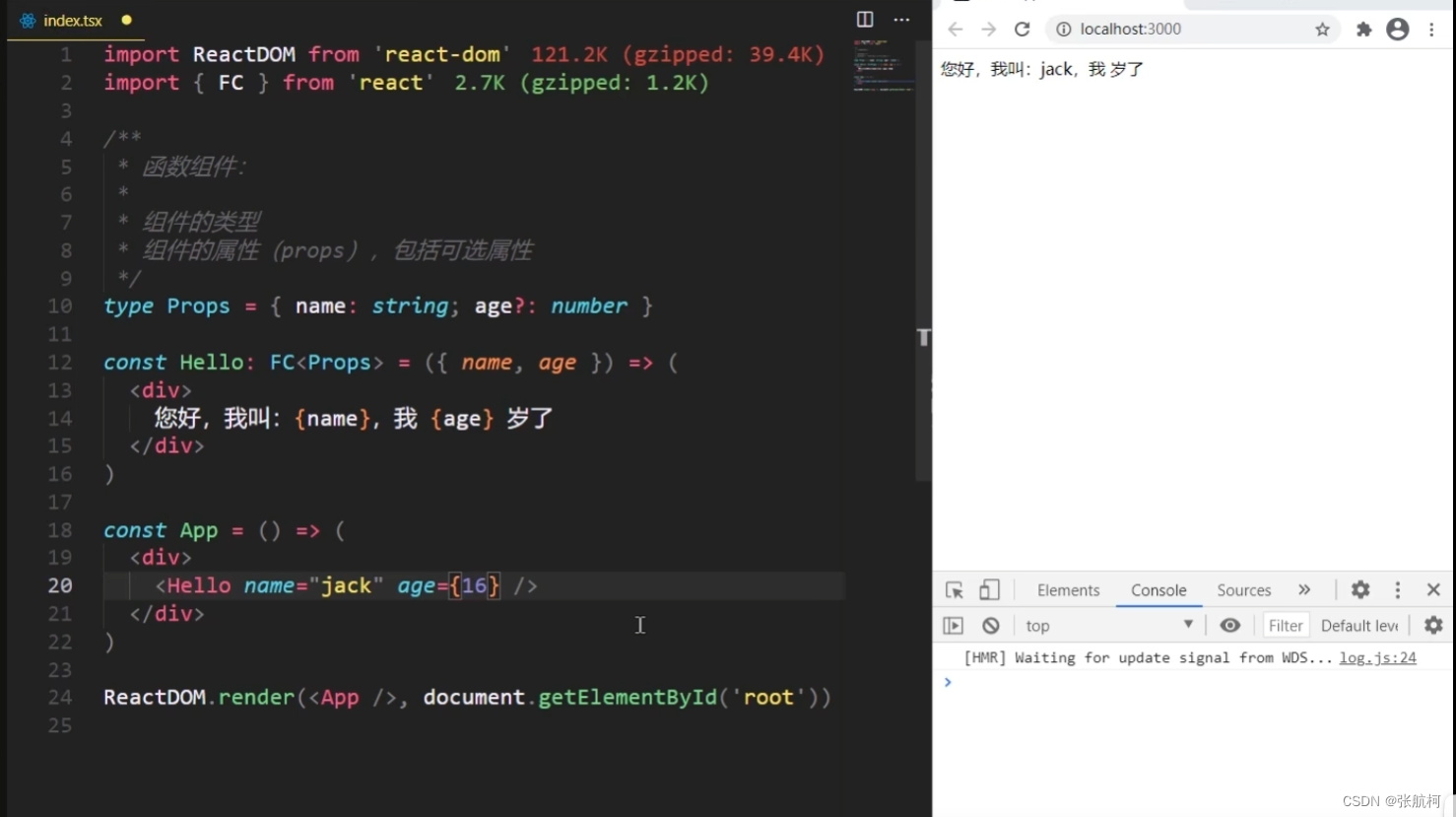Close the DevTools panel
Screen dimensions: 1456x817
pyautogui.click(x=1433, y=589)
